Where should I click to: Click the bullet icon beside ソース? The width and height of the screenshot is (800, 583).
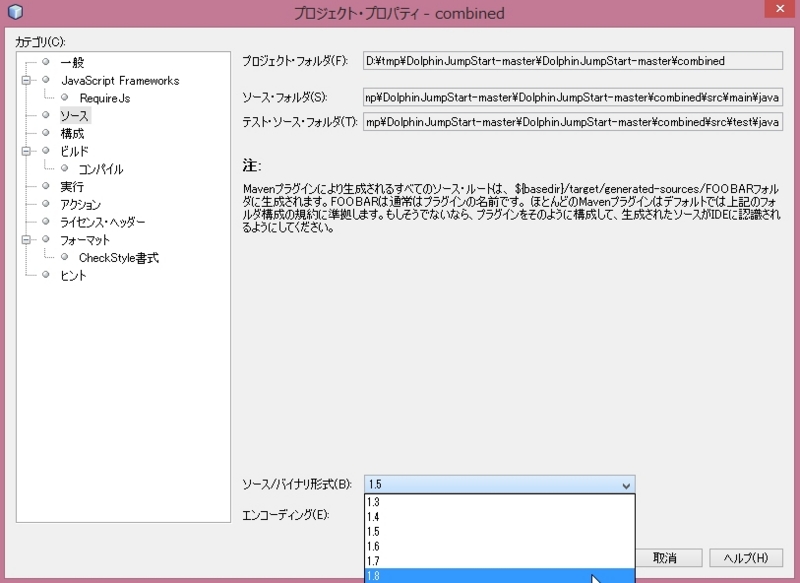click(45, 115)
